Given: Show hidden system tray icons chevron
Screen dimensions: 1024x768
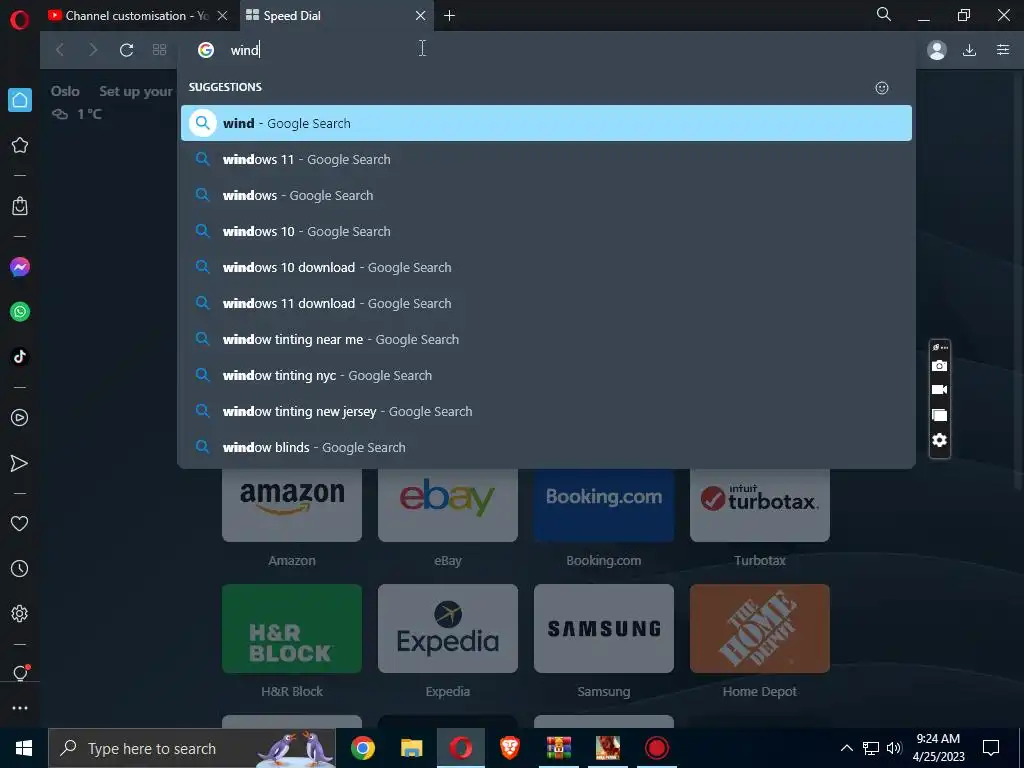Looking at the screenshot, I should [846, 748].
